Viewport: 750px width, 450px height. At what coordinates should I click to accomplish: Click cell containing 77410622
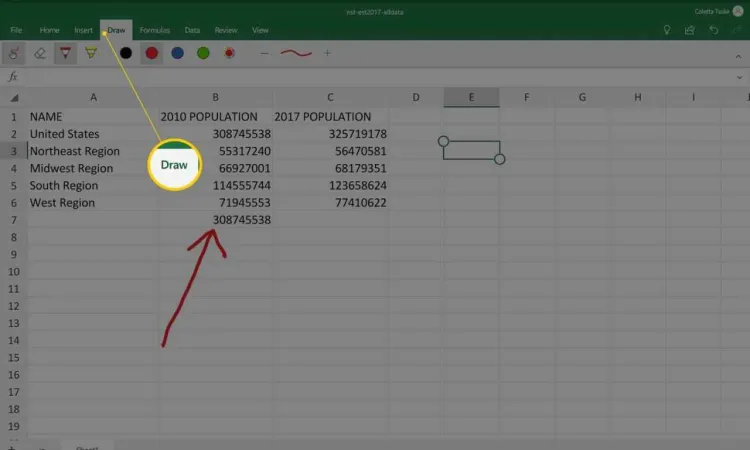coord(330,203)
